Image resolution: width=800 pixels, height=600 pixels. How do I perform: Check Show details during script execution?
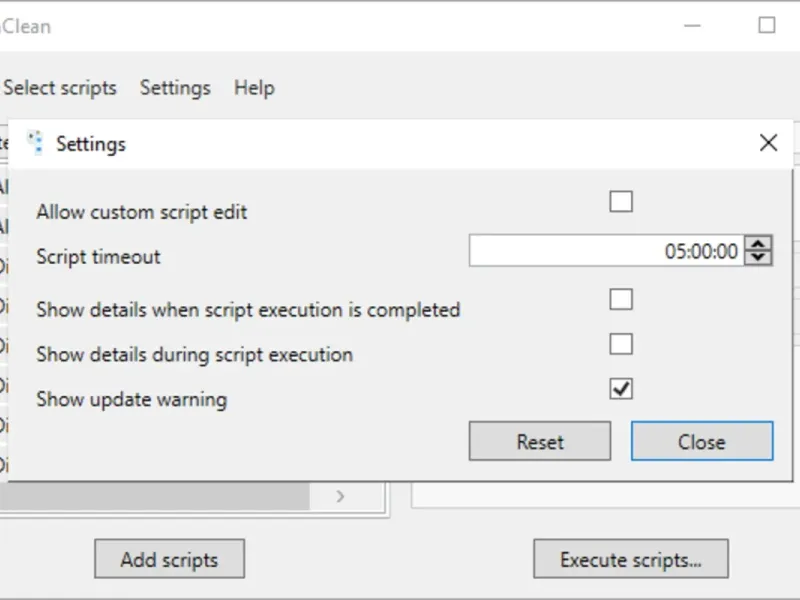[621, 344]
